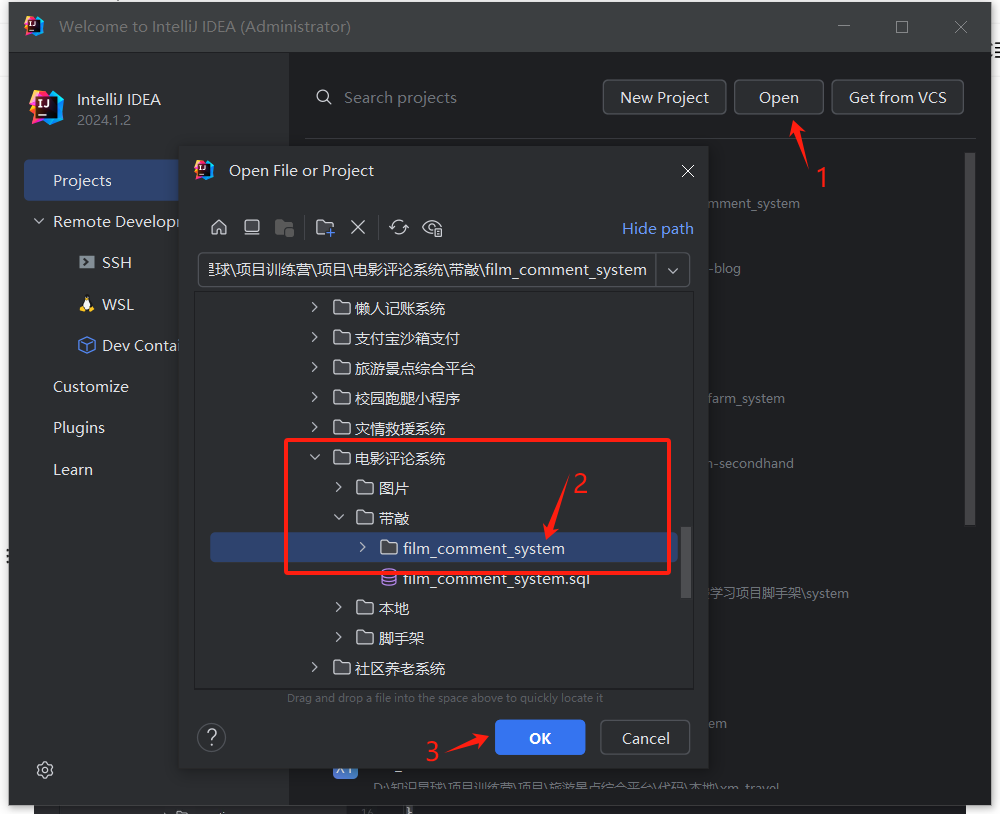Expand the 本地 folder
The image size is (1000, 814).
[339, 607]
